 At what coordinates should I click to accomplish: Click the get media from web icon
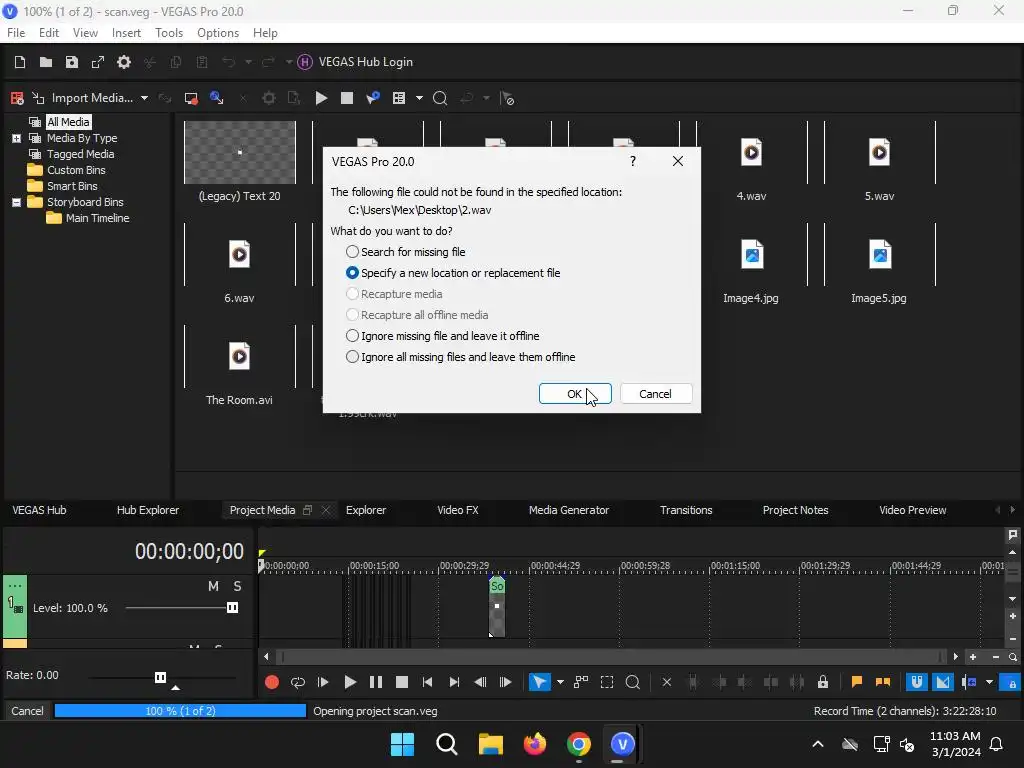(217, 98)
